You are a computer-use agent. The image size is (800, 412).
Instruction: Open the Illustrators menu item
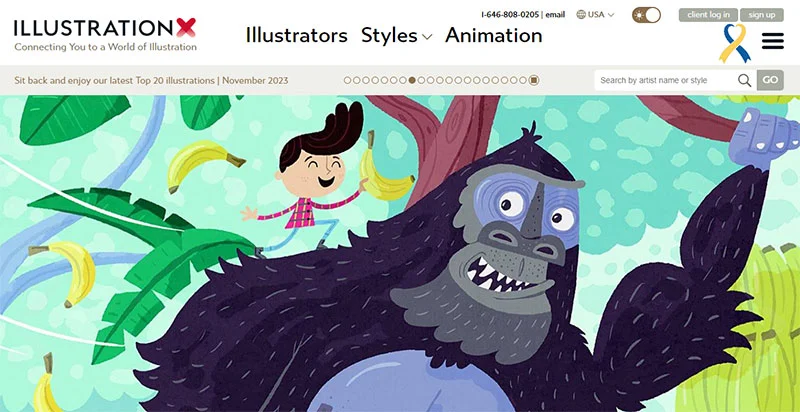click(296, 36)
